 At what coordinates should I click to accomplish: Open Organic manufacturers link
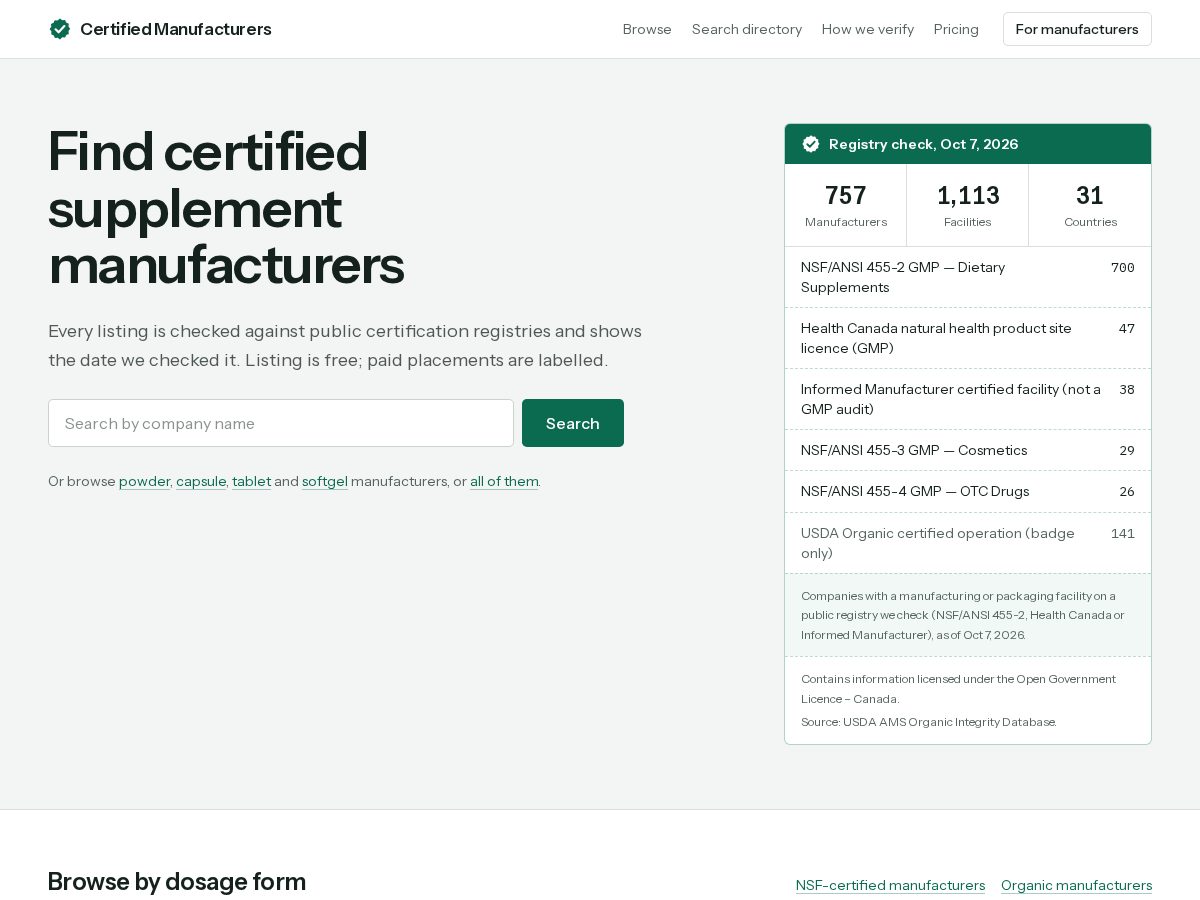1076,885
